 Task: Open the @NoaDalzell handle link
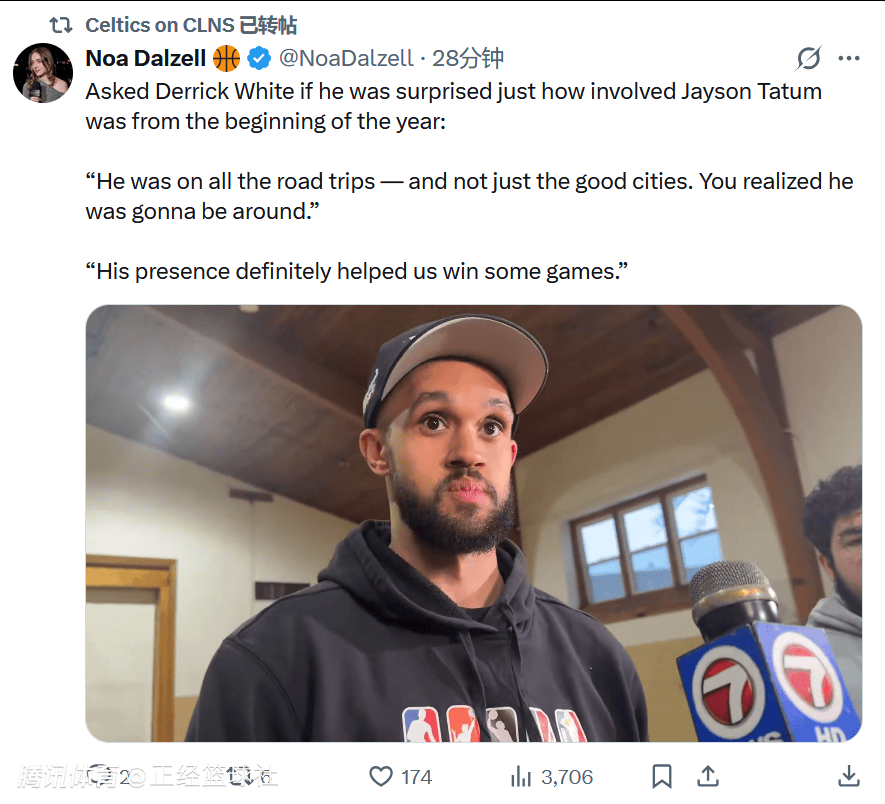coord(346,58)
